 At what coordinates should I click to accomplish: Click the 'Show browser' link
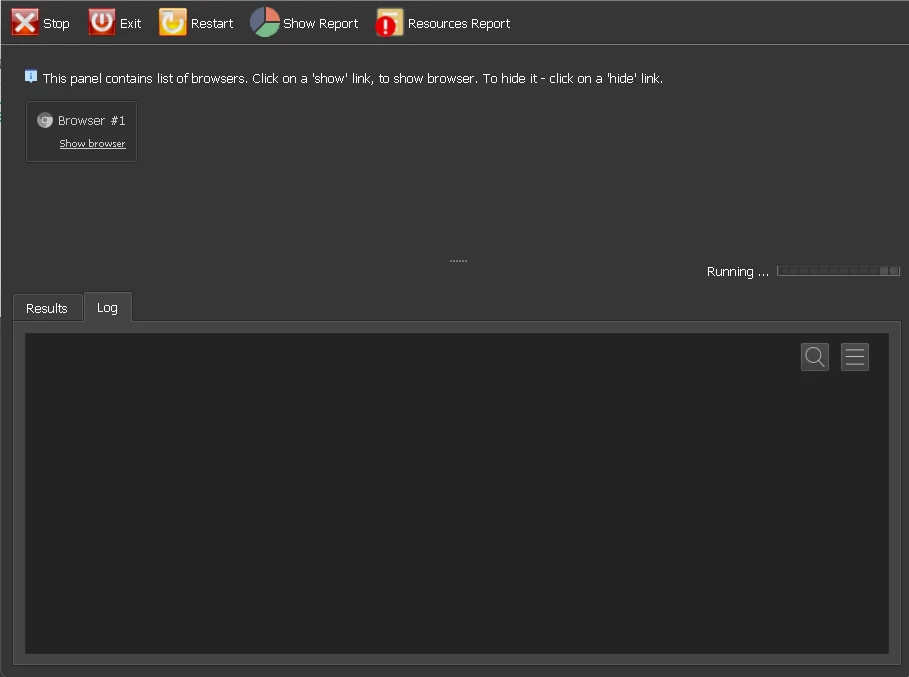[92, 144]
